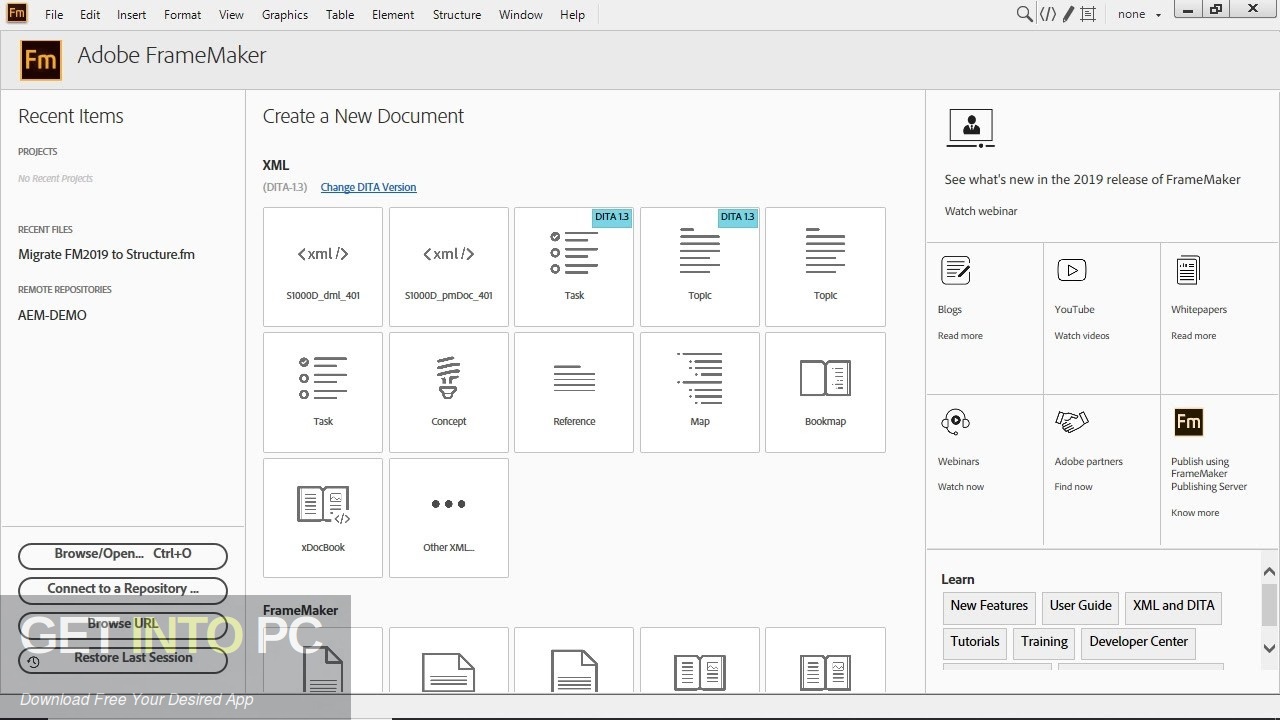
Task: Open the Insert menu
Action: pyautogui.click(x=131, y=15)
